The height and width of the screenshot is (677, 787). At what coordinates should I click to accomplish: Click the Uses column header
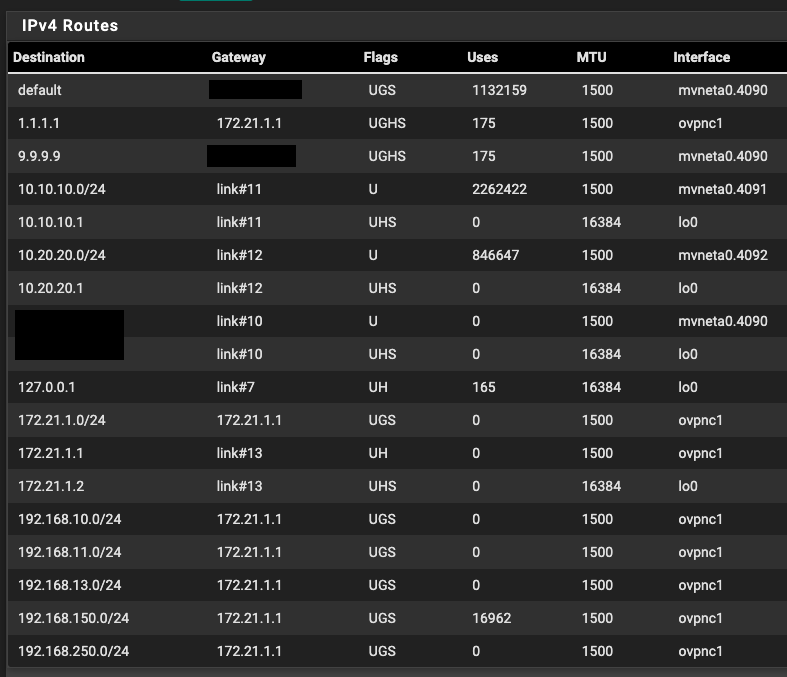click(x=482, y=57)
